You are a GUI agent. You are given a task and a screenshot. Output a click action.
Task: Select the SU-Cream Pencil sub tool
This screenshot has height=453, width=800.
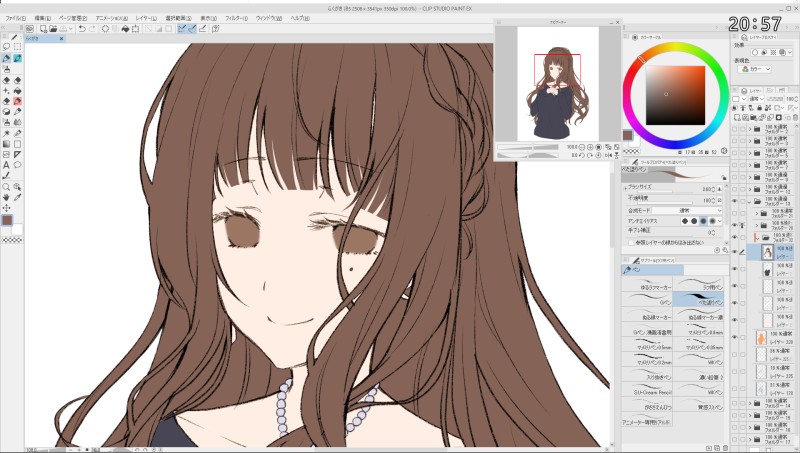tap(647, 389)
